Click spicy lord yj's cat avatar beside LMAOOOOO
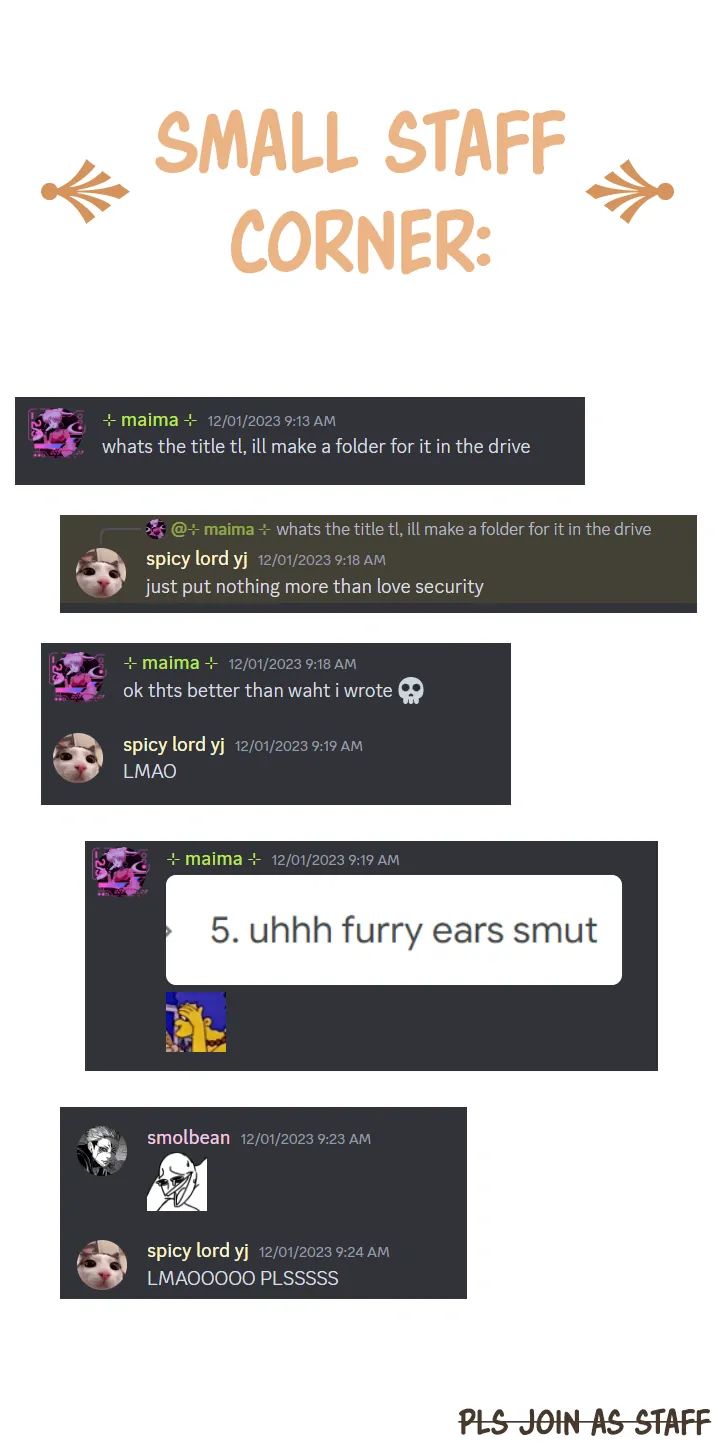The width and height of the screenshot is (720, 1456). click(x=102, y=1265)
